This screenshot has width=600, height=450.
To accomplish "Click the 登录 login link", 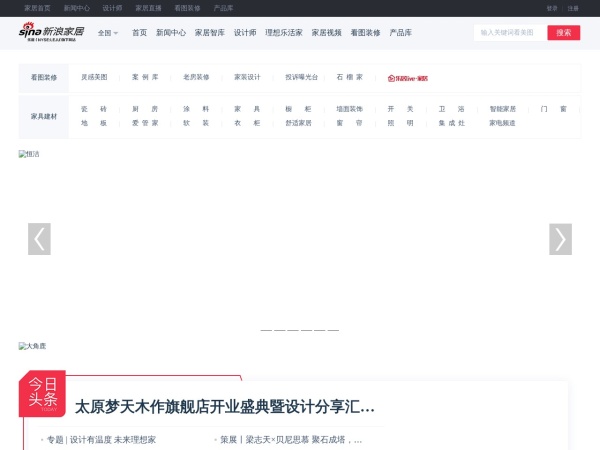I will coord(553,7).
